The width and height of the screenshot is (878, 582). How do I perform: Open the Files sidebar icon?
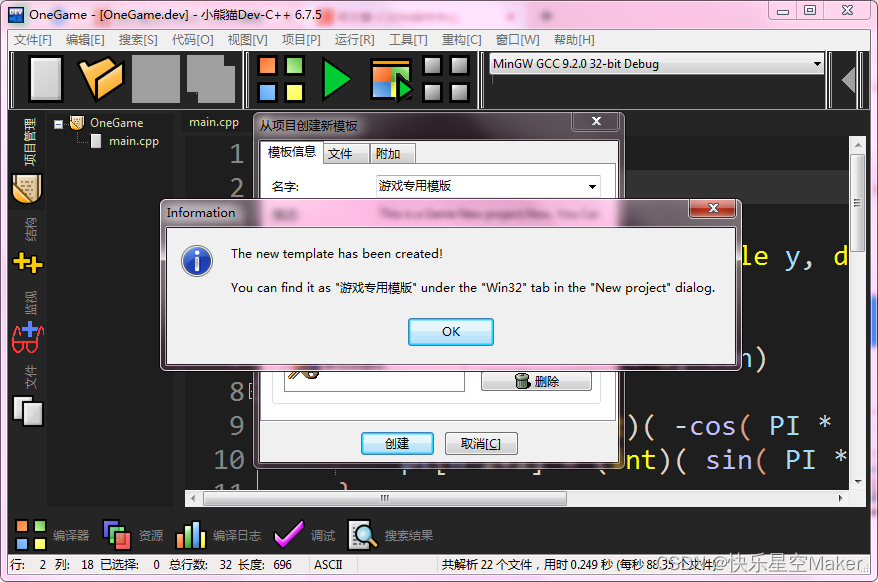pos(27,411)
